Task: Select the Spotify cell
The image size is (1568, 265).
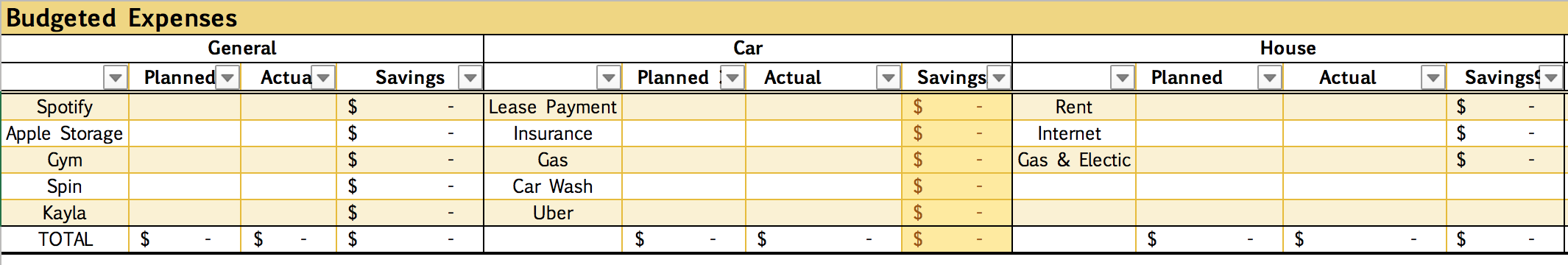Action: [x=65, y=107]
